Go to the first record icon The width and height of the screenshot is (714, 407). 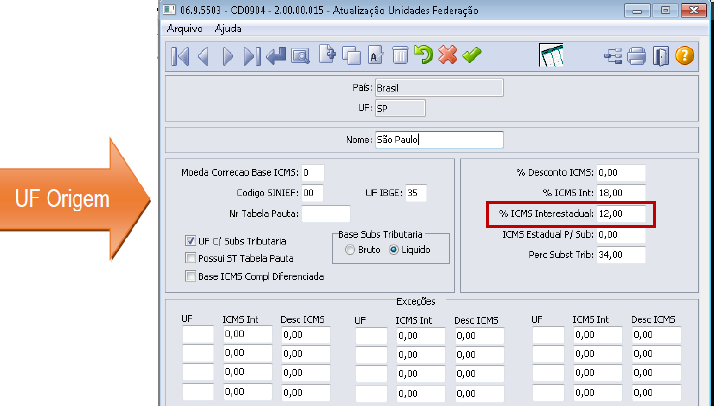(x=180, y=56)
